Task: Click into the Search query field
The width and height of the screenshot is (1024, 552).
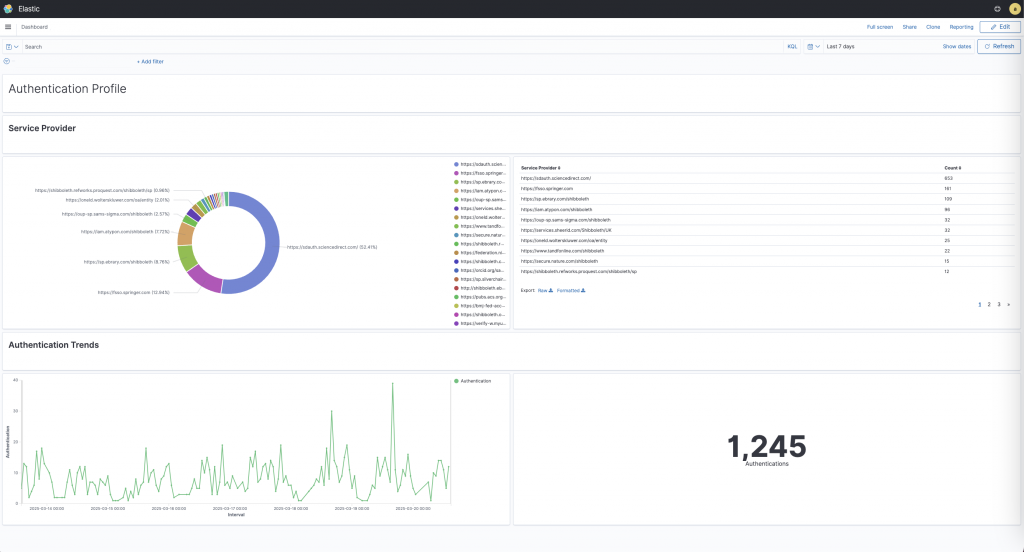Action: [x=400, y=46]
